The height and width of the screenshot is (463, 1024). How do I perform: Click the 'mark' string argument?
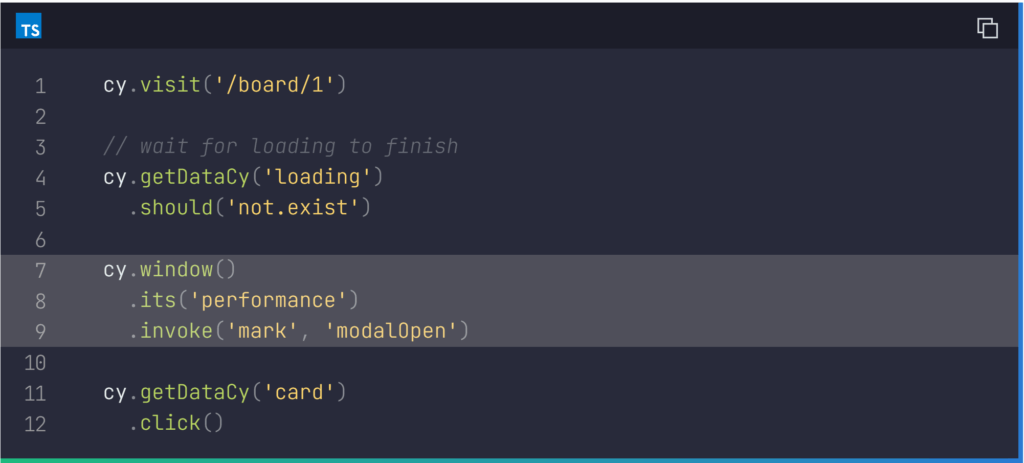tap(268, 331)
